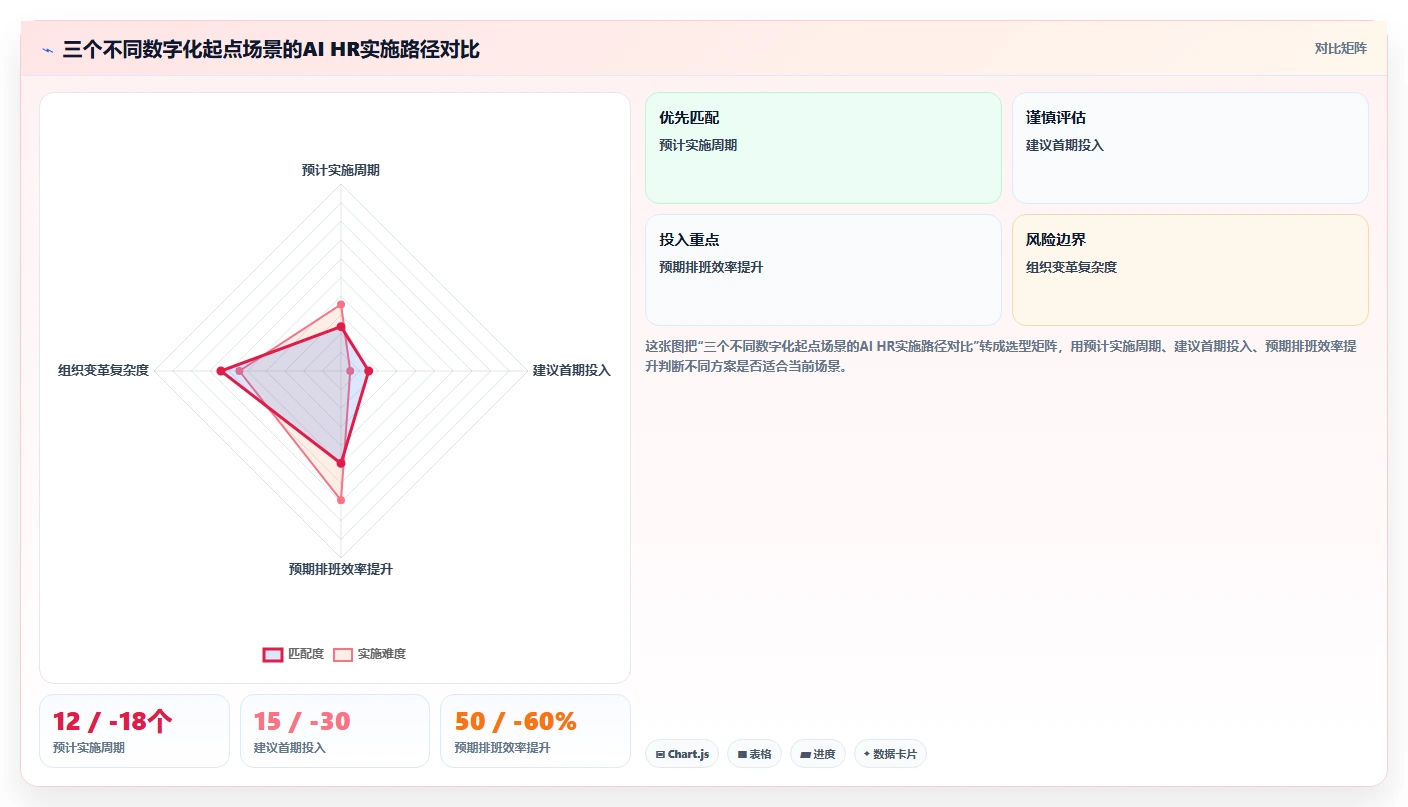
Task: Click the 组织变革复杂度 radar axis label
Action: (x=103, y=370)
